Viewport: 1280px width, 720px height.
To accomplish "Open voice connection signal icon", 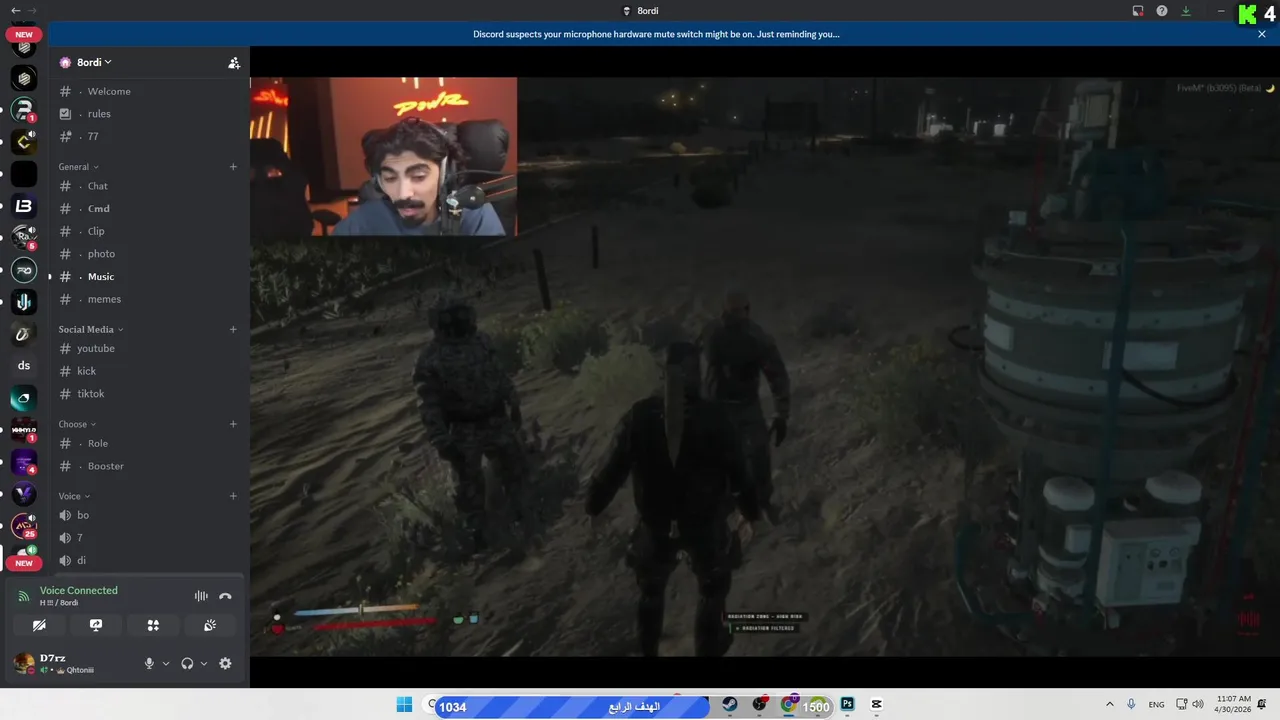I will 24,596.
